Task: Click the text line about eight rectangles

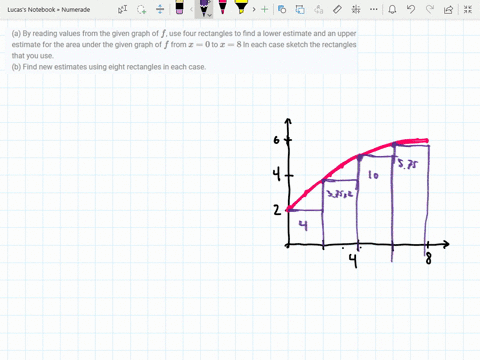Action: 109,67
